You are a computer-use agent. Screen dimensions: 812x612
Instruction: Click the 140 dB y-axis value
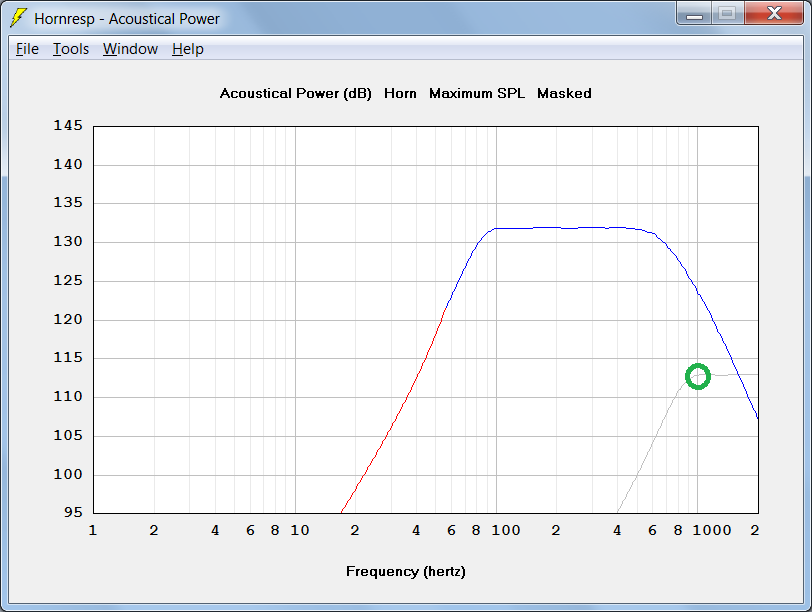(x=68, y=164)
